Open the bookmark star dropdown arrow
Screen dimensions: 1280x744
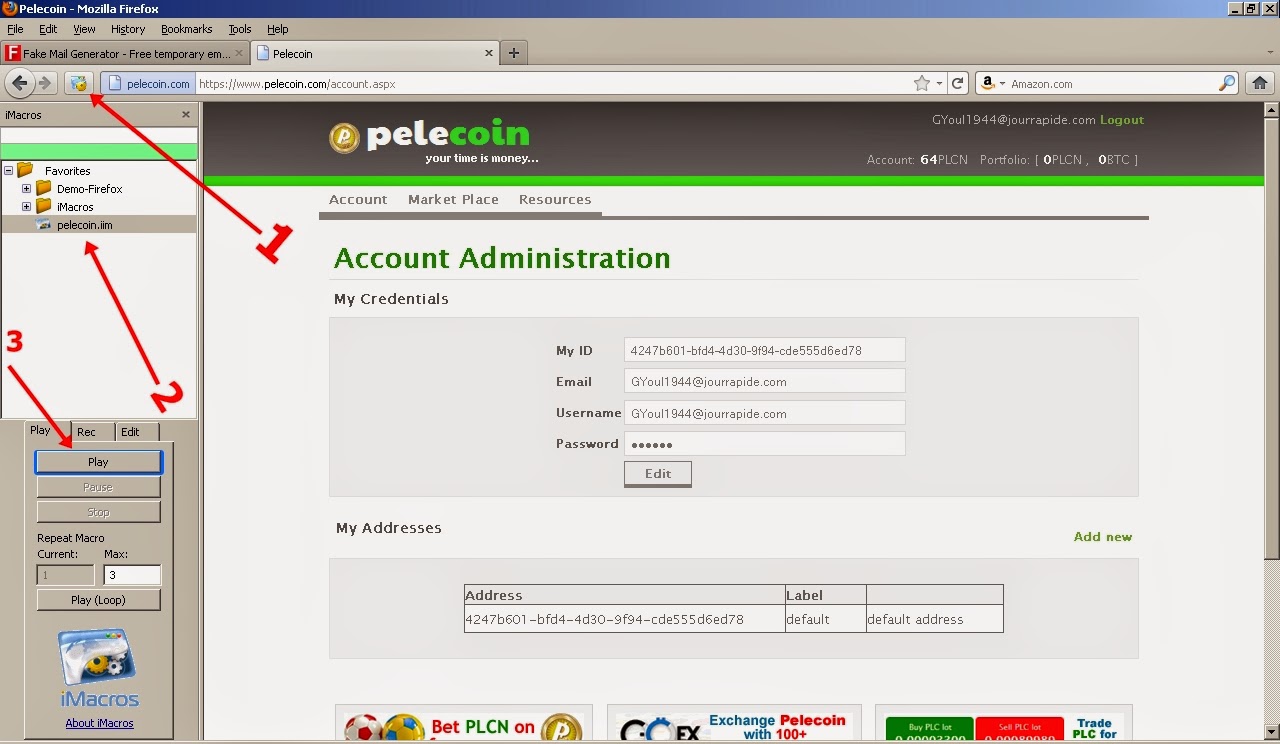(939, 84)
